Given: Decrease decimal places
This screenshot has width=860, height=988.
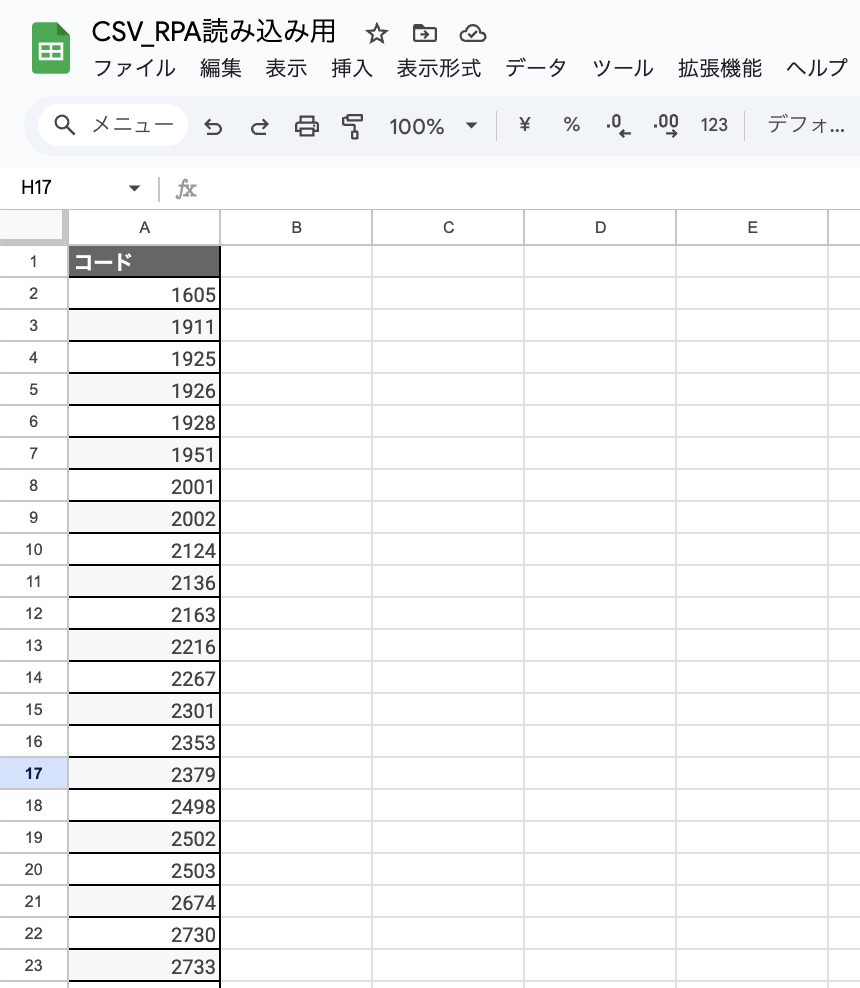Looking at the screenshot, I should [x=618, y=126].
